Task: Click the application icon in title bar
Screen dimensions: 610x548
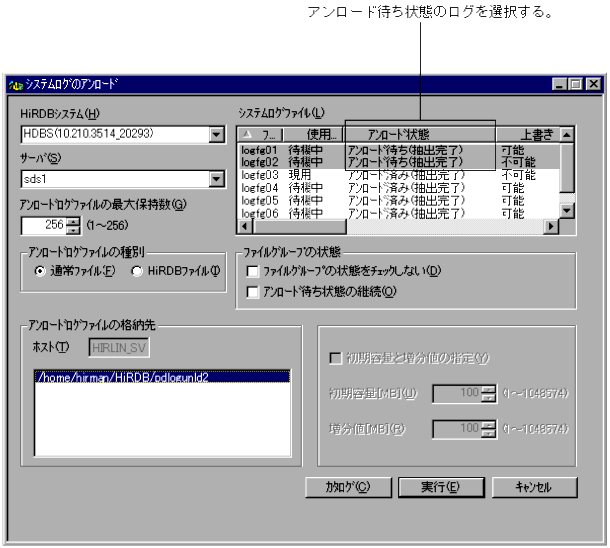Action: (16, 84)
